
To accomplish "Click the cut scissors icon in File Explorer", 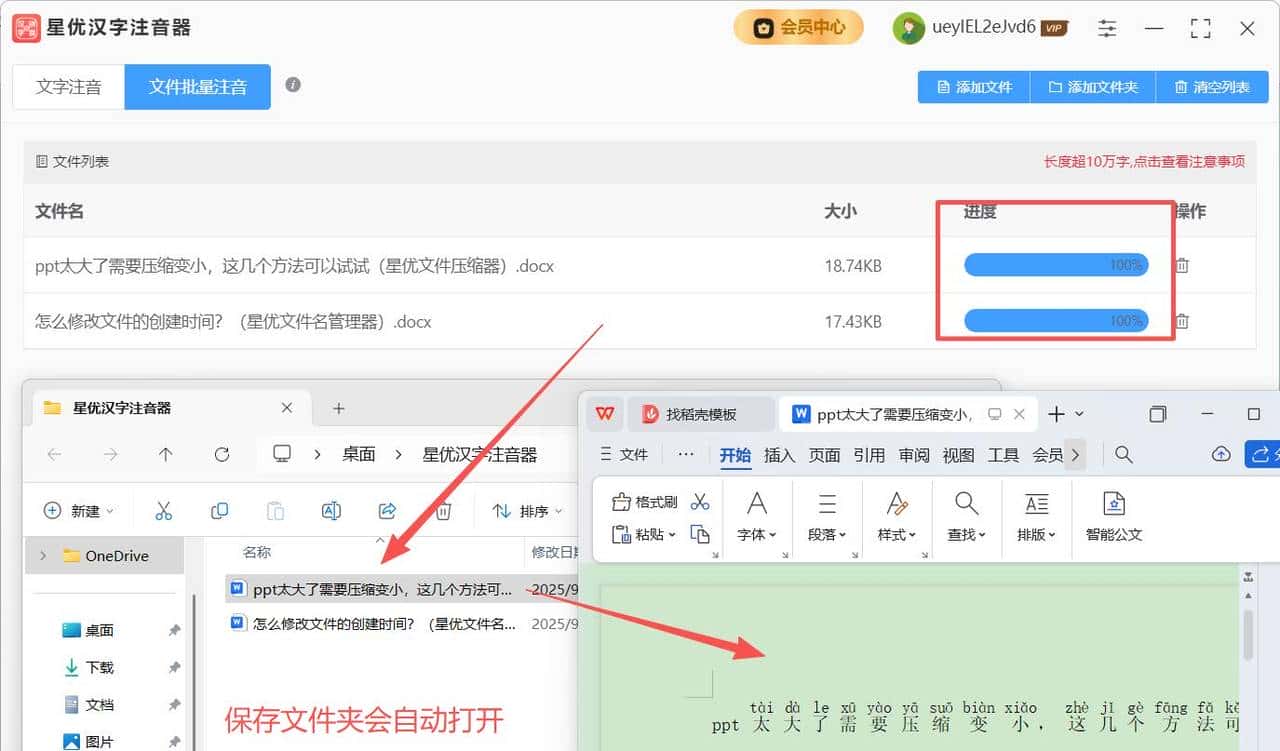I will 163,510.
